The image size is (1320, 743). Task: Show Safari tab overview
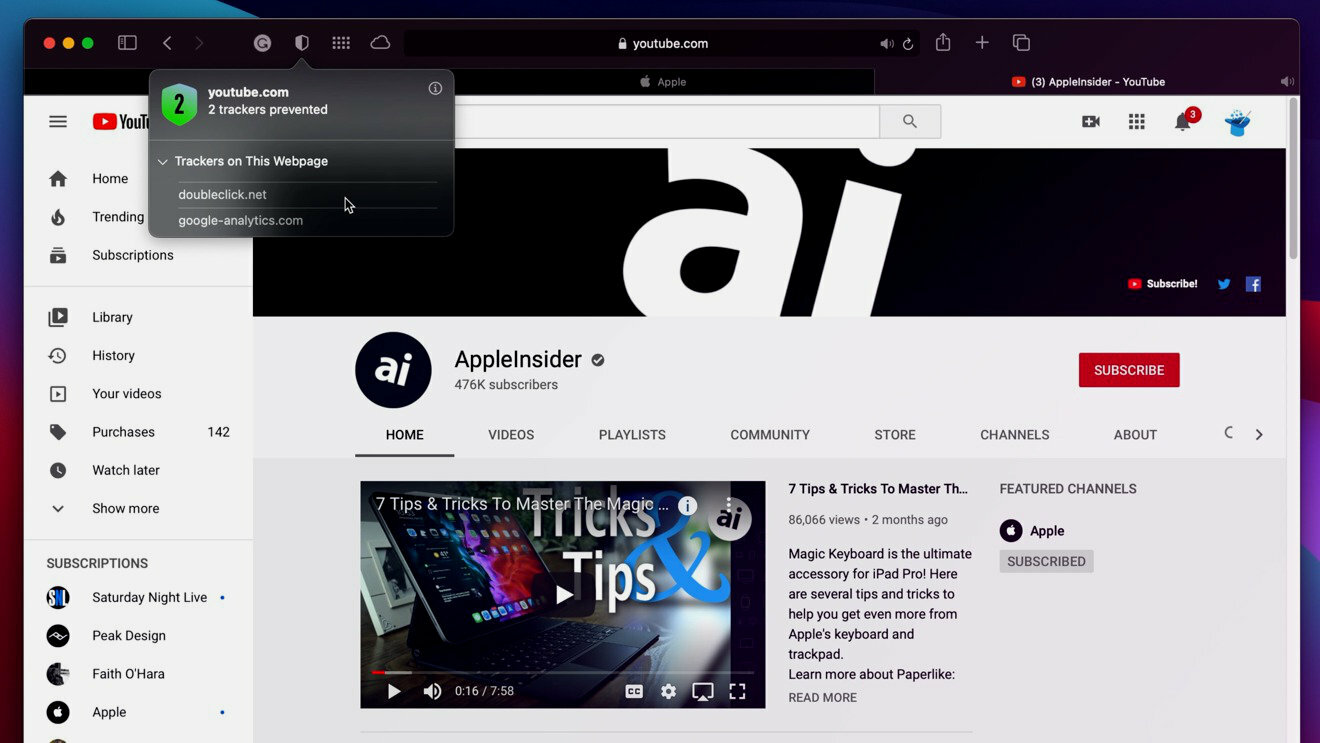point(1021,43)
